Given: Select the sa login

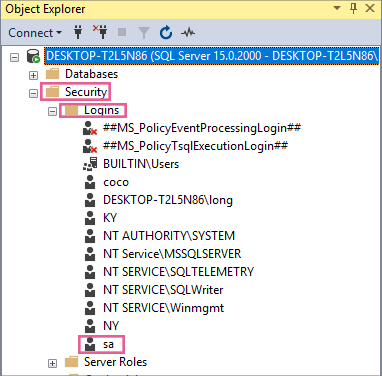Looking at the screenshot, I should (108, 345).
